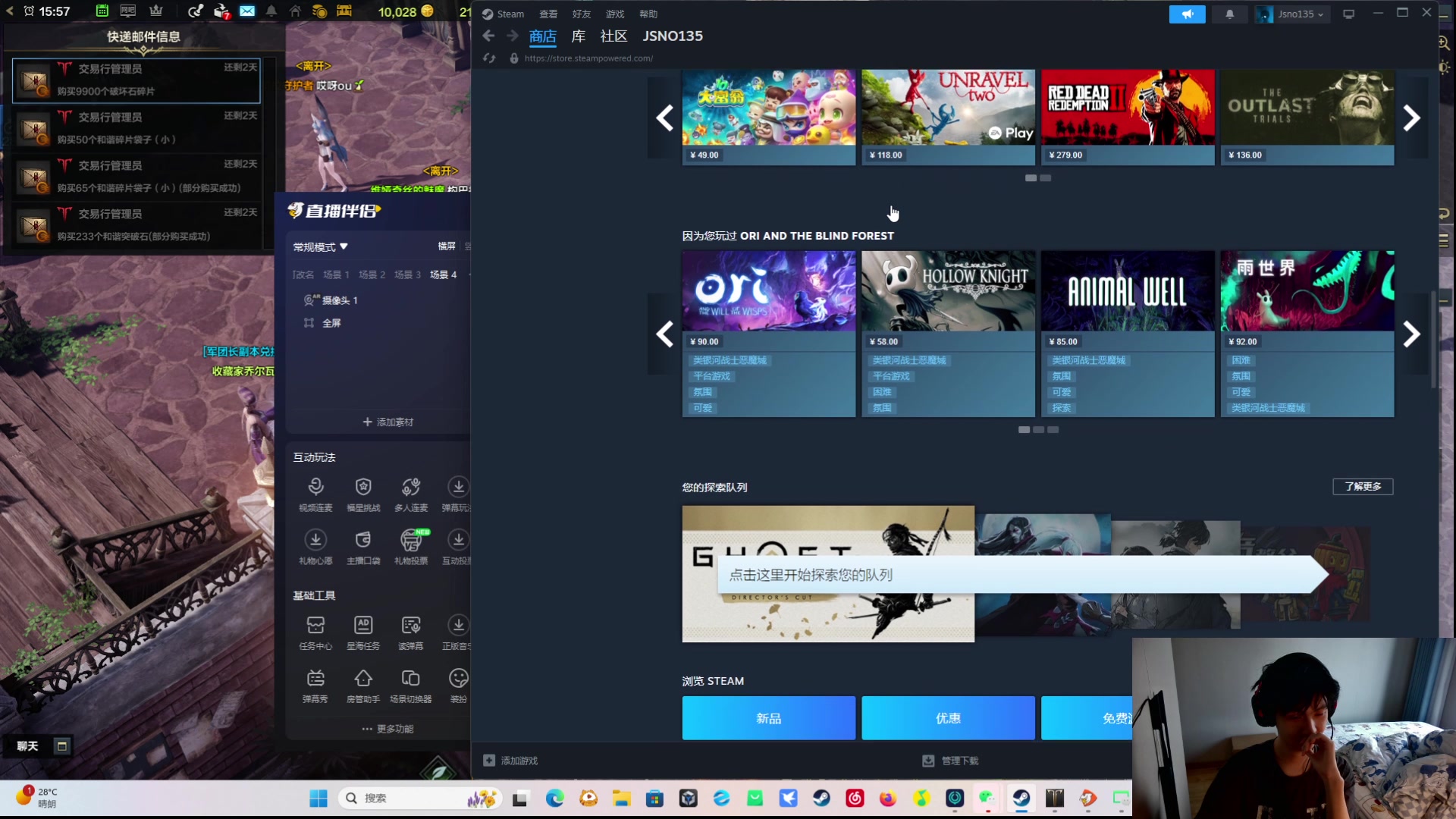The height and width of the screenshot is (819, 1456).
Task: Open Steam 帮助 menu
Action: [648, 14]
